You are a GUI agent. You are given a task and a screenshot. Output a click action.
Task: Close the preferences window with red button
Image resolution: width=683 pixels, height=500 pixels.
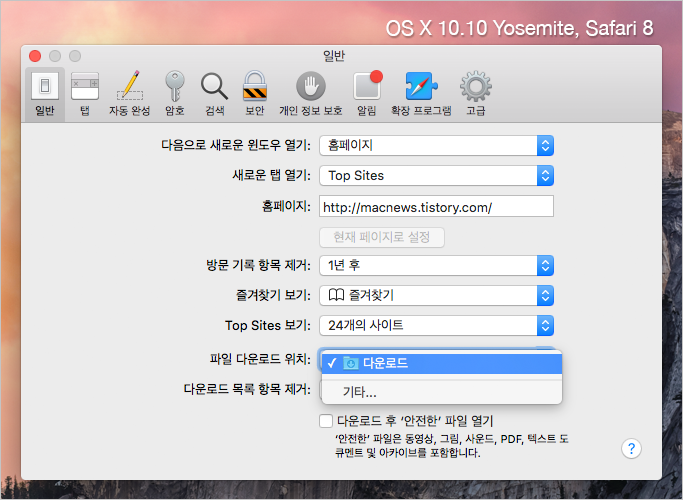[x=35, y=56]
